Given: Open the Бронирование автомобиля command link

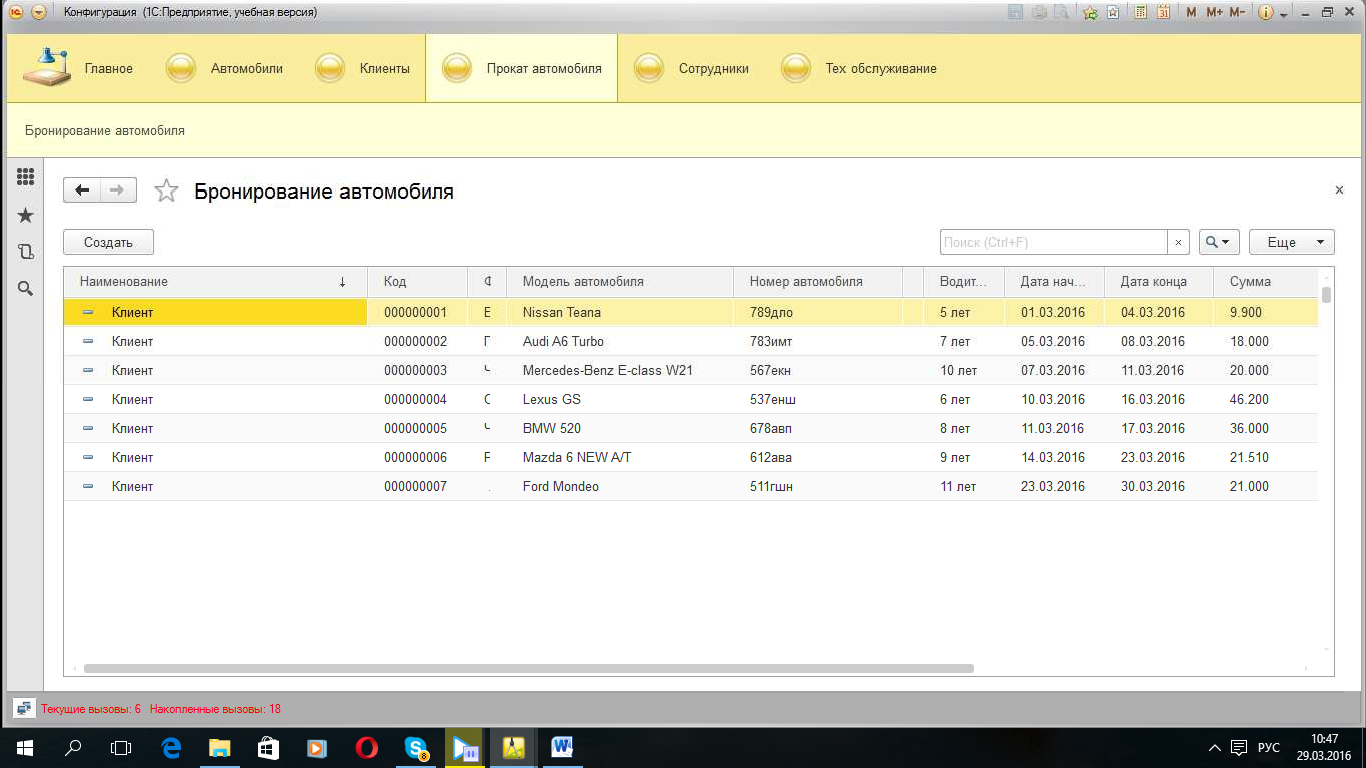Looking at the screenshot, I should click(x=105, y=130).
